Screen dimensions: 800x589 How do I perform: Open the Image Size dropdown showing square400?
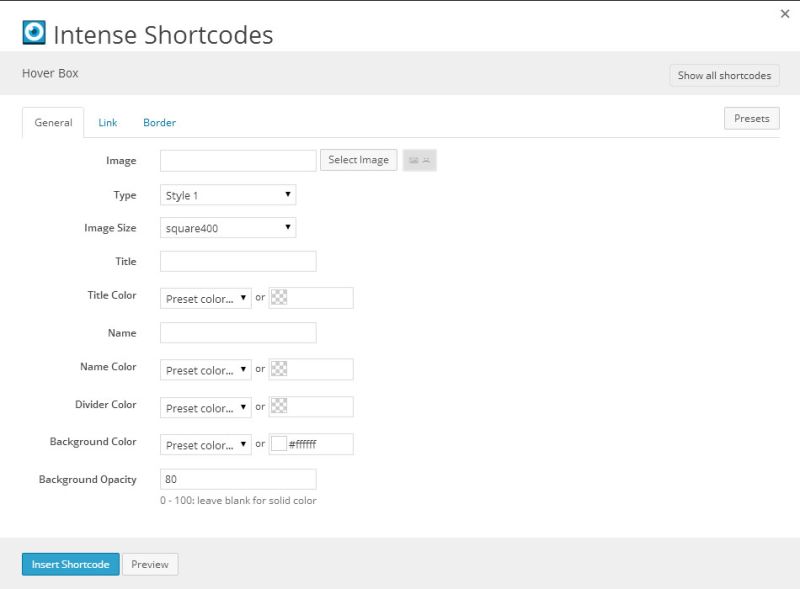click(228, 228)
